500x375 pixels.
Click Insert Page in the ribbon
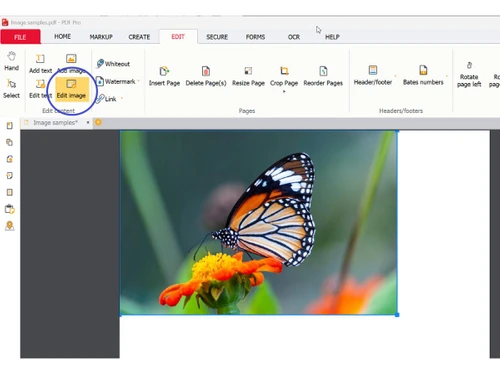tap(164, 76)
